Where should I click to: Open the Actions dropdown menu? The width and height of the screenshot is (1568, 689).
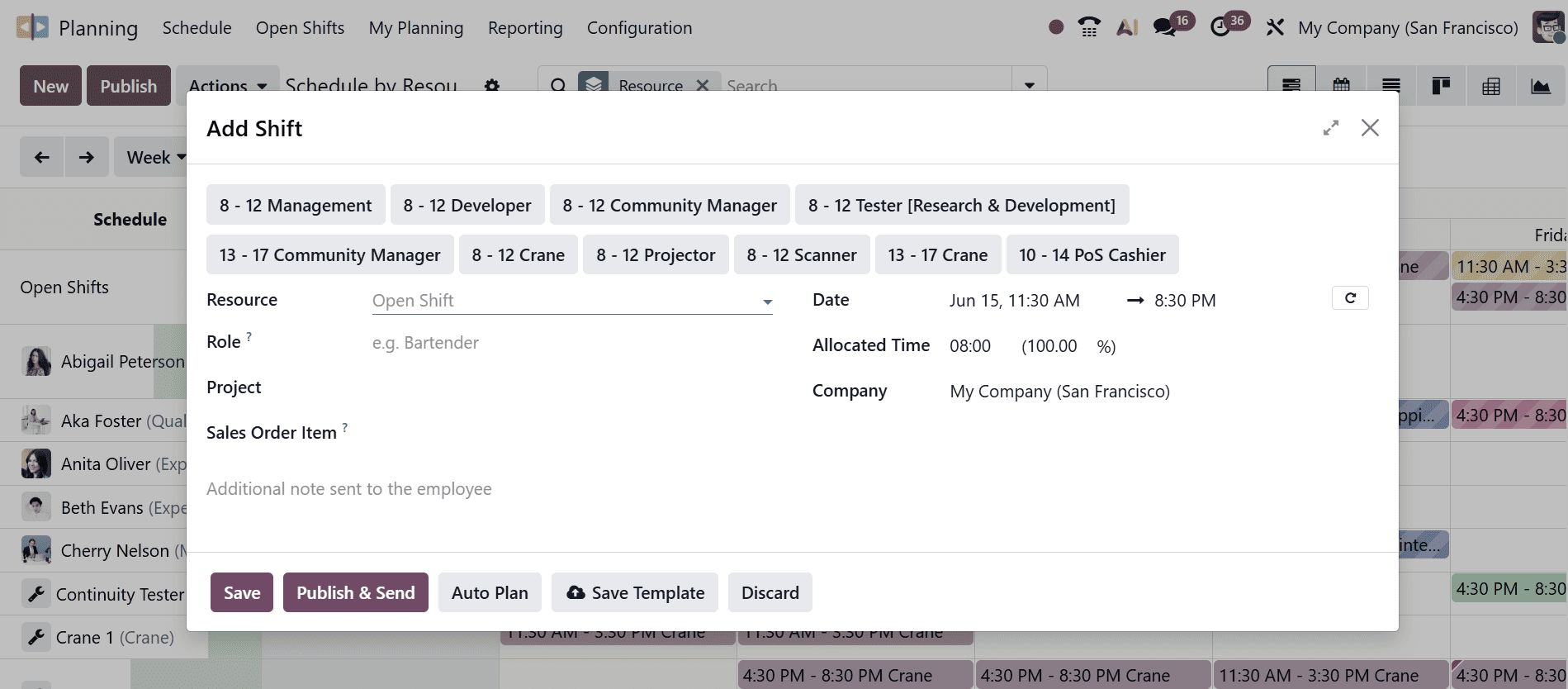pyautogui.click(x=228, y=86)
